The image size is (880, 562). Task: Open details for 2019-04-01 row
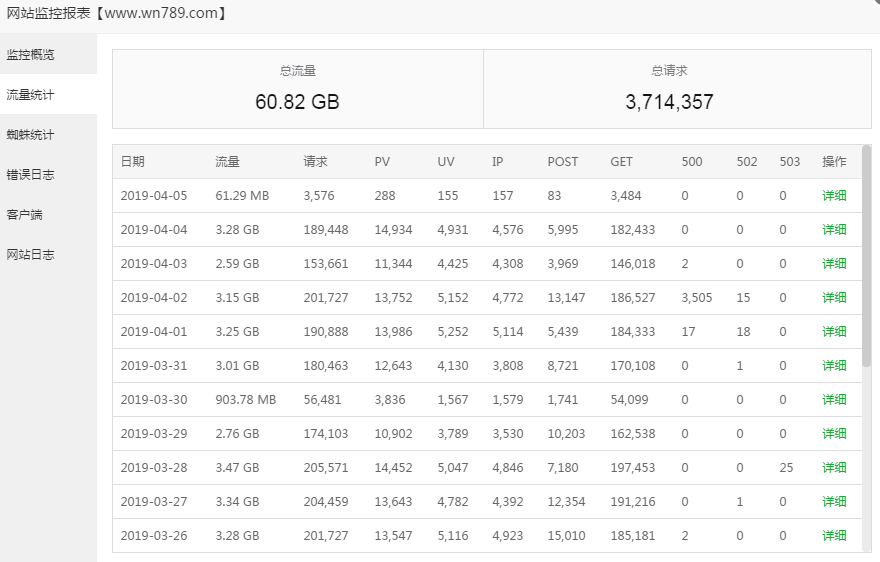click(x=834, y=332)
